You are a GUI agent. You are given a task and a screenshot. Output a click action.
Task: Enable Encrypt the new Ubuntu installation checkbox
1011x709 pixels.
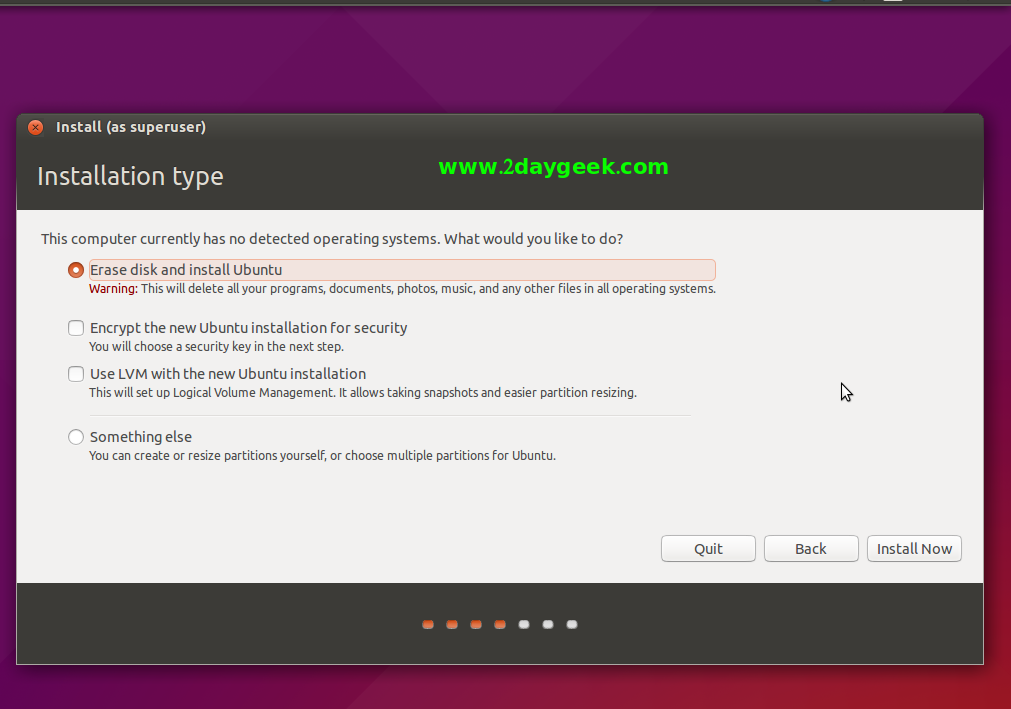pyautogui.click(x=76, y=328)
